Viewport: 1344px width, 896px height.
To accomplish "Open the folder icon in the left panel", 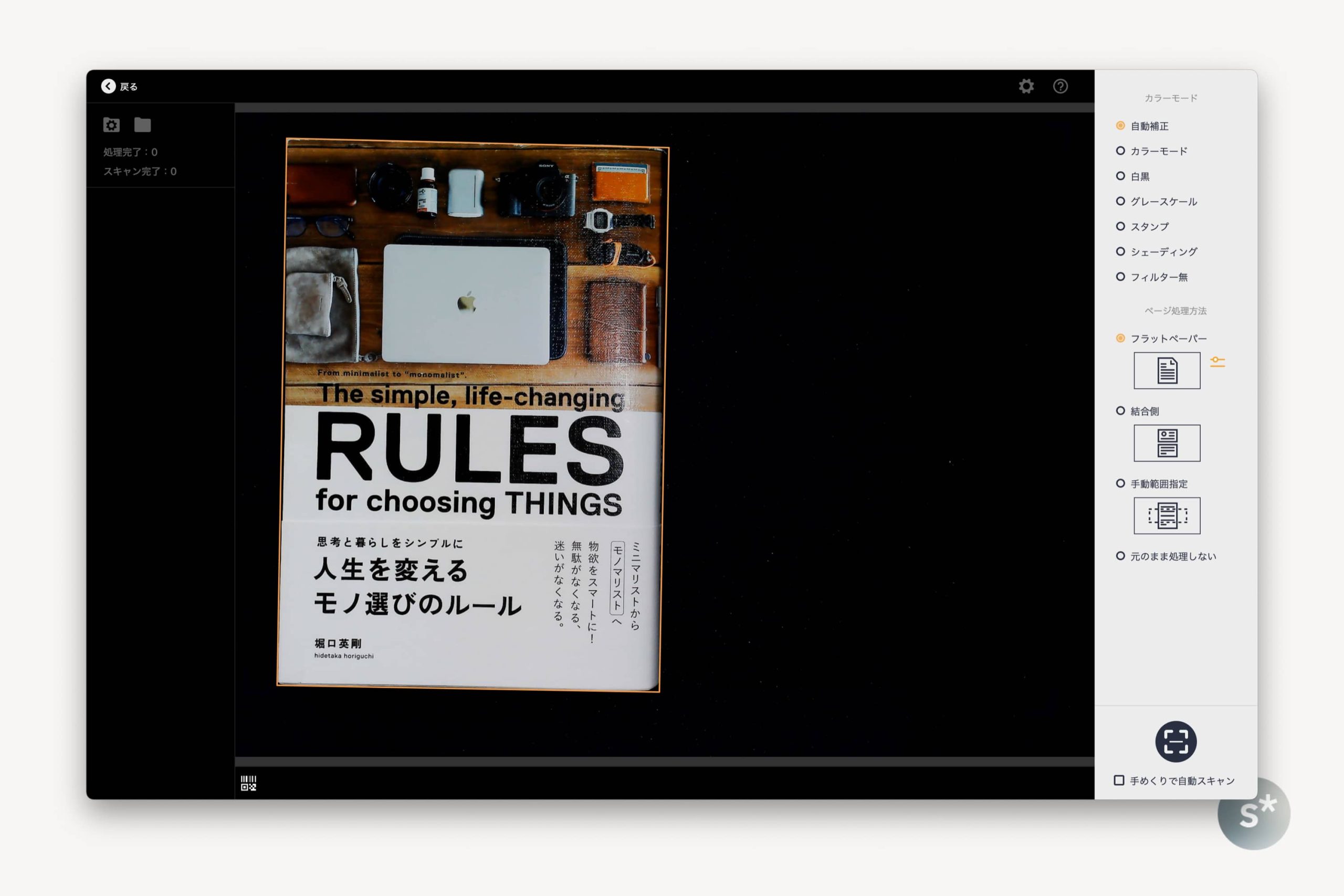I will point(142,124).
